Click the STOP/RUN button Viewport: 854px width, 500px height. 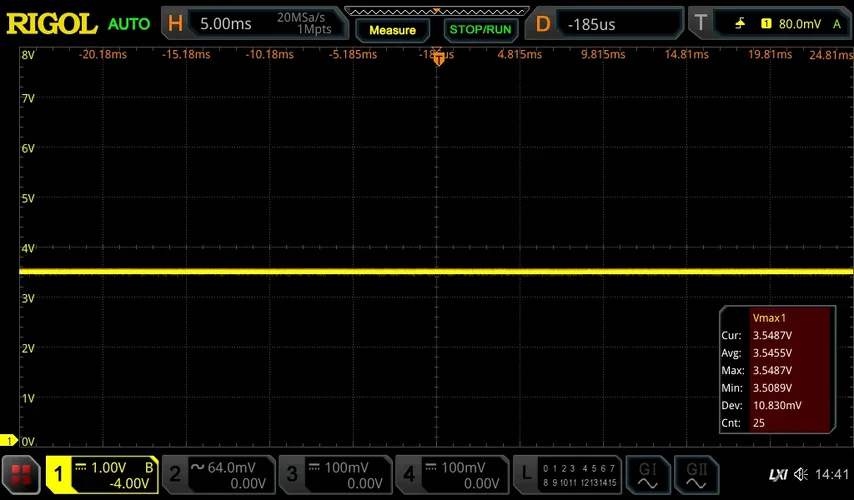click(x=480, y=30)
